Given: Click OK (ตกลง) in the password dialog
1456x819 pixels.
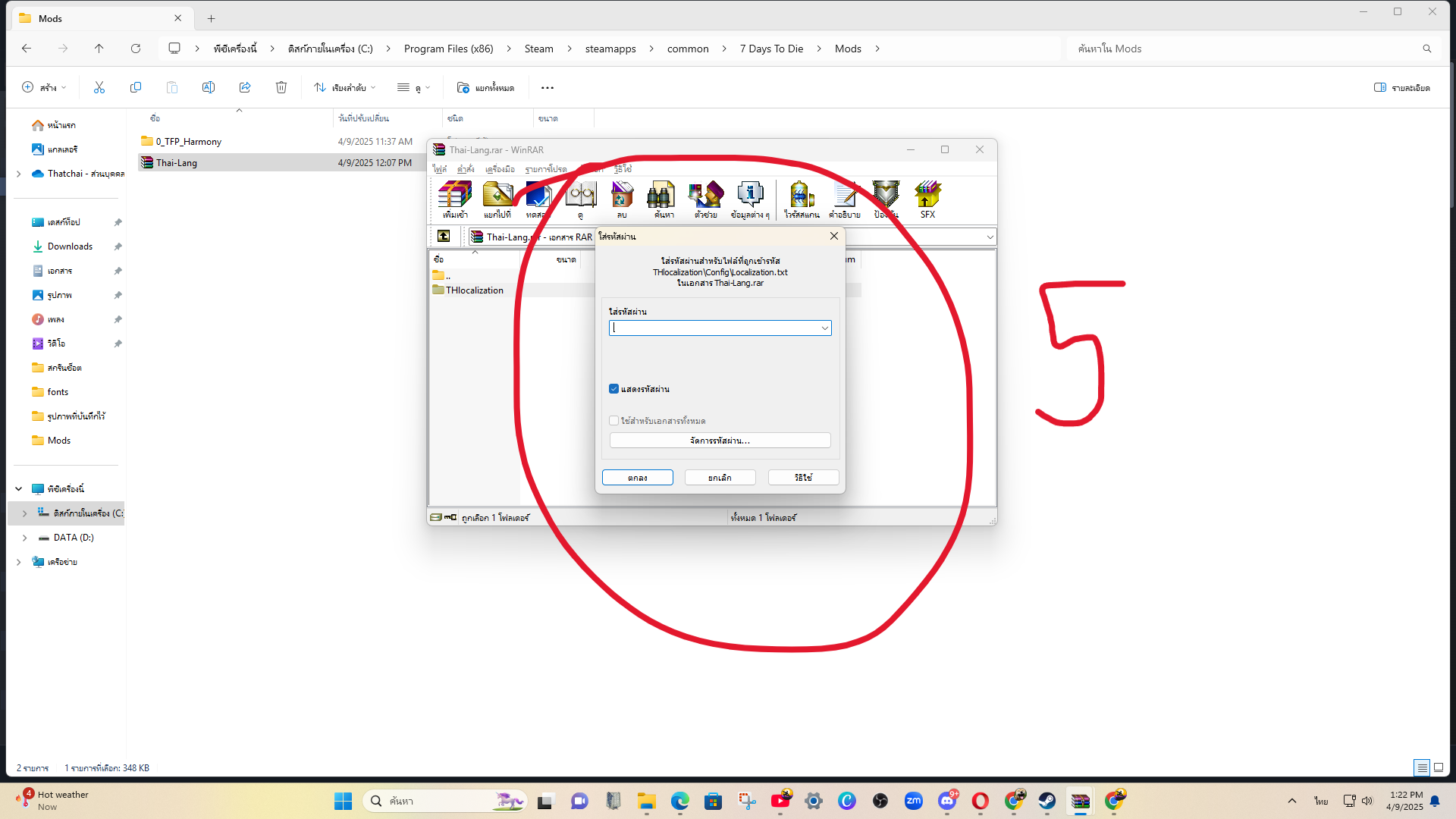Looking at the screenshot, I should coord(638,478).
